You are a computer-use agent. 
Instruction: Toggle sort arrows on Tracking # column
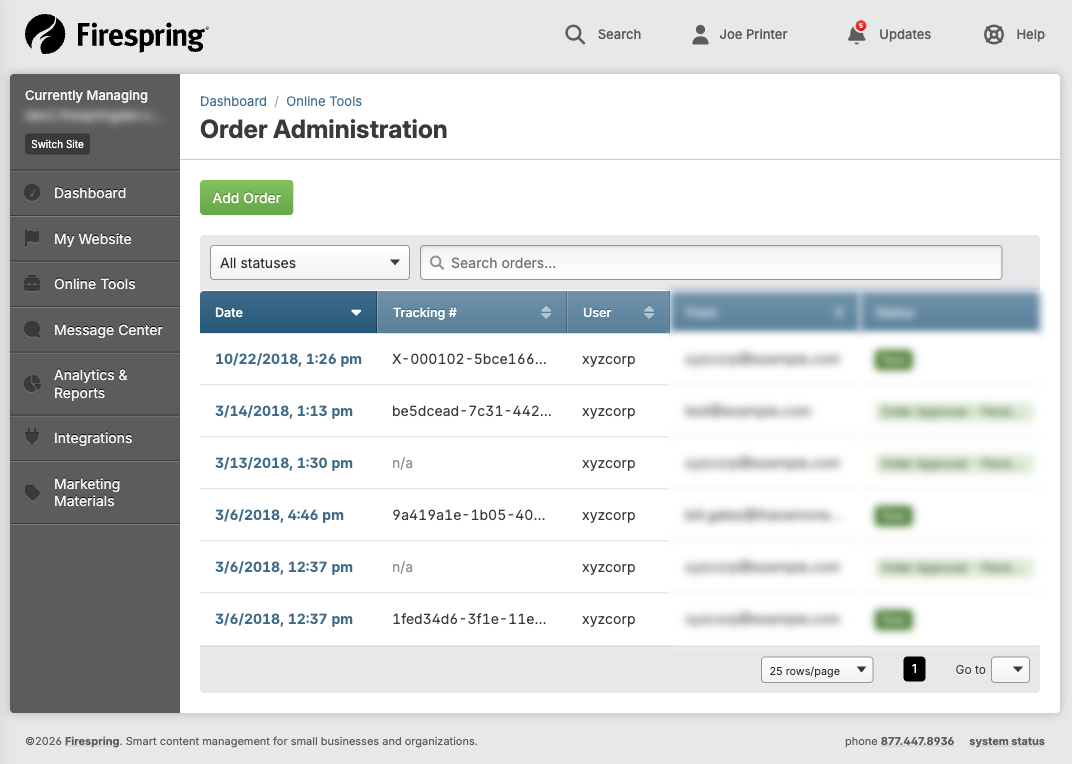tap(546, 313)
